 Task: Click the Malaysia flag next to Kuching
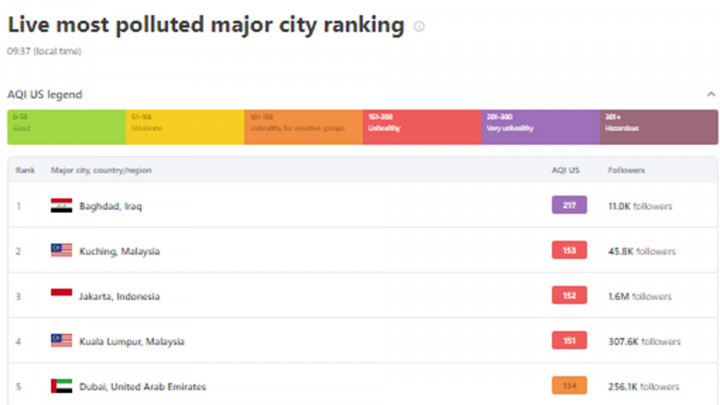61,251
